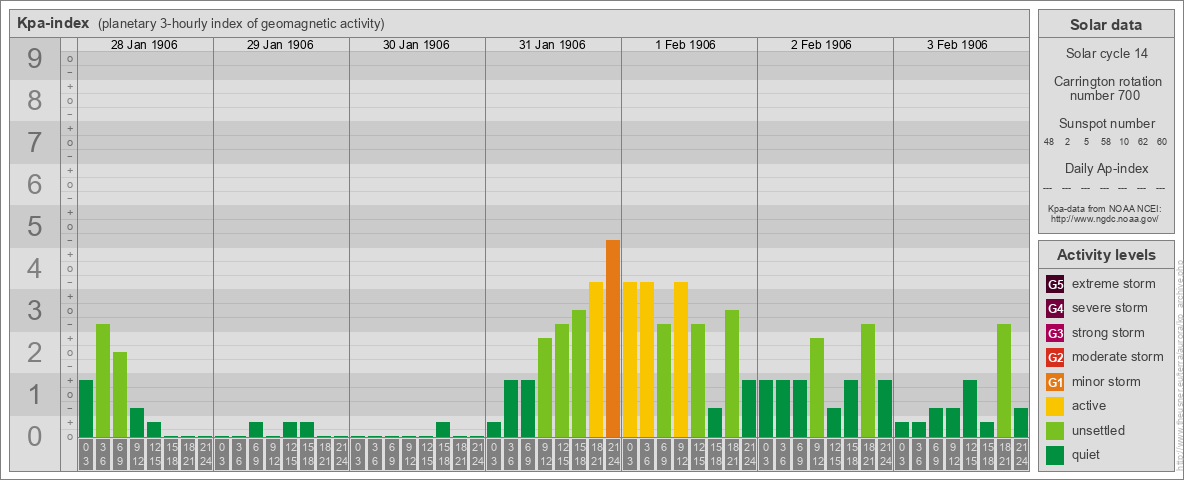Click the Kp axis label 4
This screenshot has height=480, width=1184.
tap(34, 269)
